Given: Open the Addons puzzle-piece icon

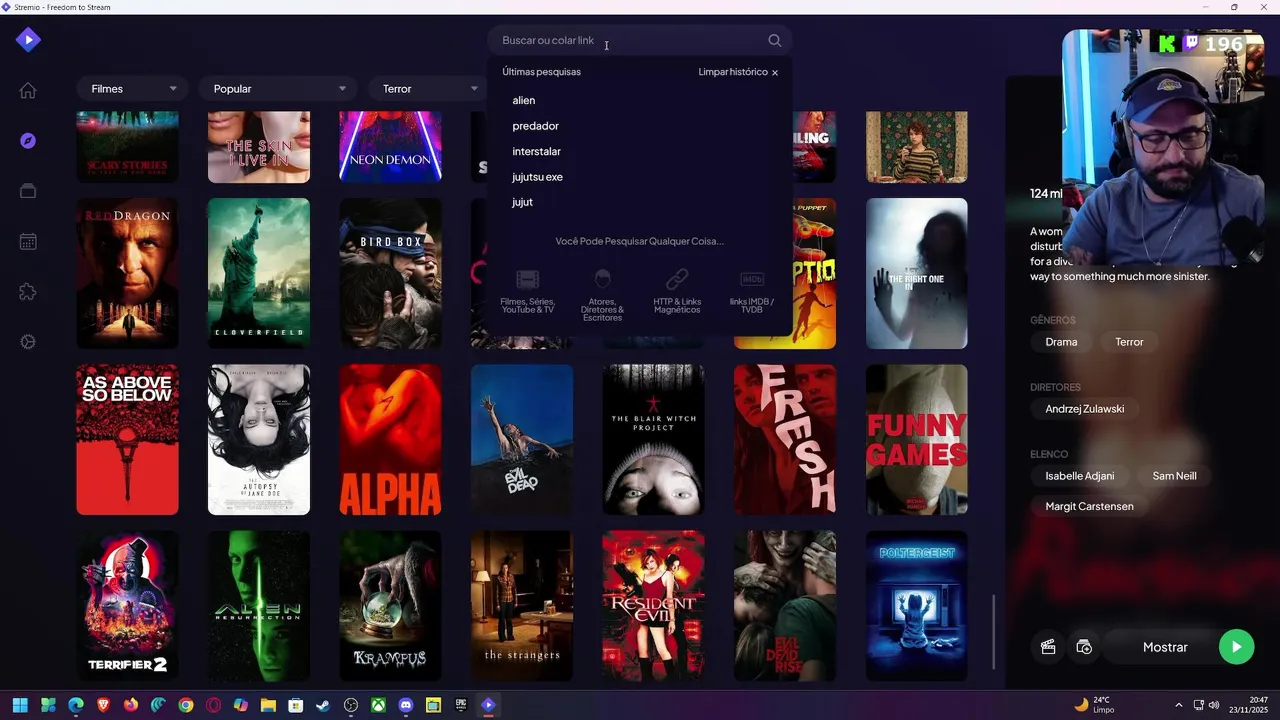Looking at the screenshot, I should (x=28, y=292).
